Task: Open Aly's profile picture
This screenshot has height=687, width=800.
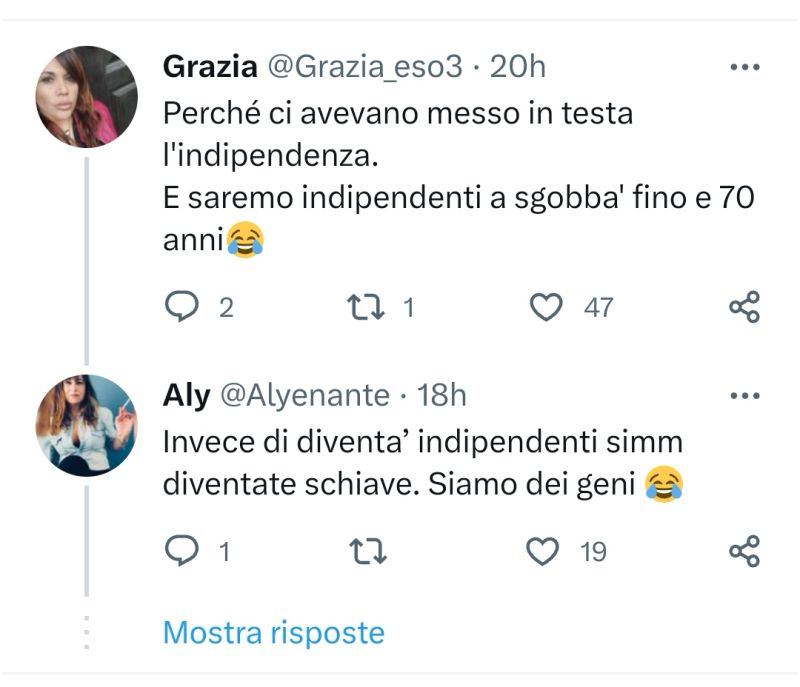Action: click(86, 425)
